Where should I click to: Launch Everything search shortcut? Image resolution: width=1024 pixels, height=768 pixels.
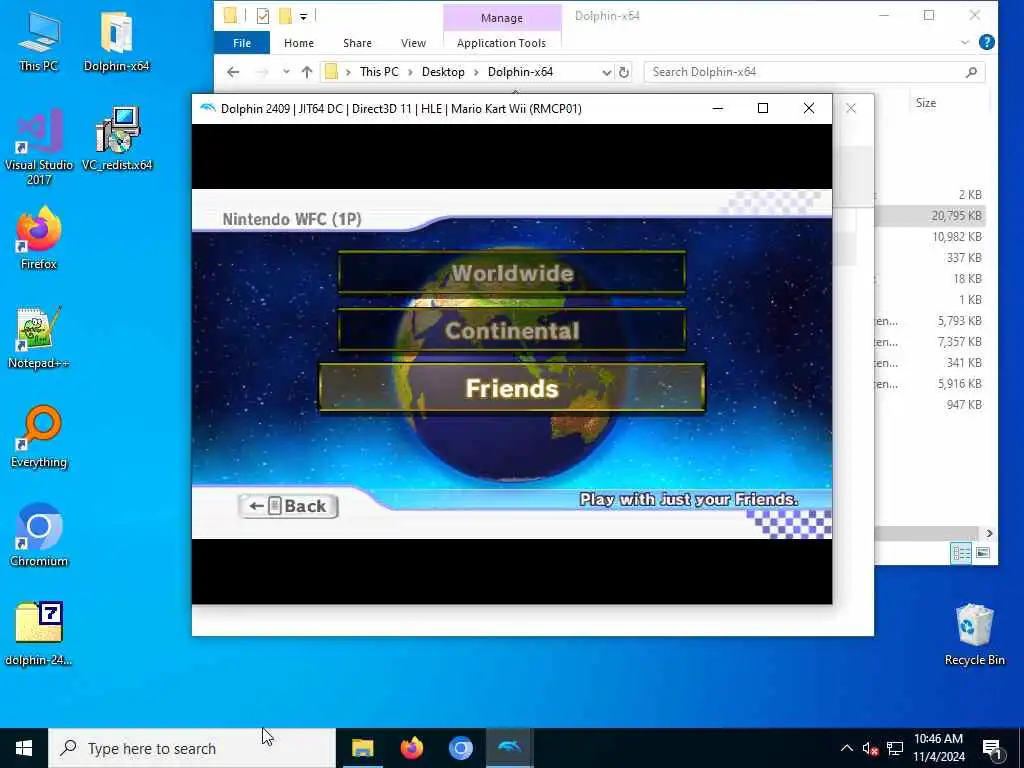point(39,437)
